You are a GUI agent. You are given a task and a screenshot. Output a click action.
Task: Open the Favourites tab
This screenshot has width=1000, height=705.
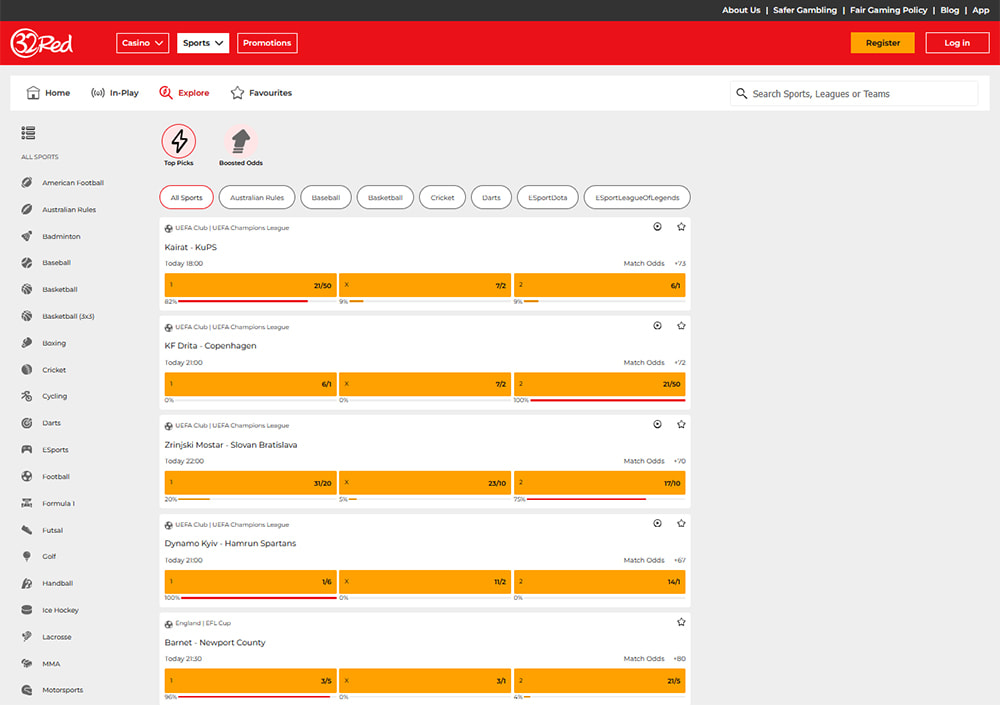pyautogui.click(x=261, y=93)
